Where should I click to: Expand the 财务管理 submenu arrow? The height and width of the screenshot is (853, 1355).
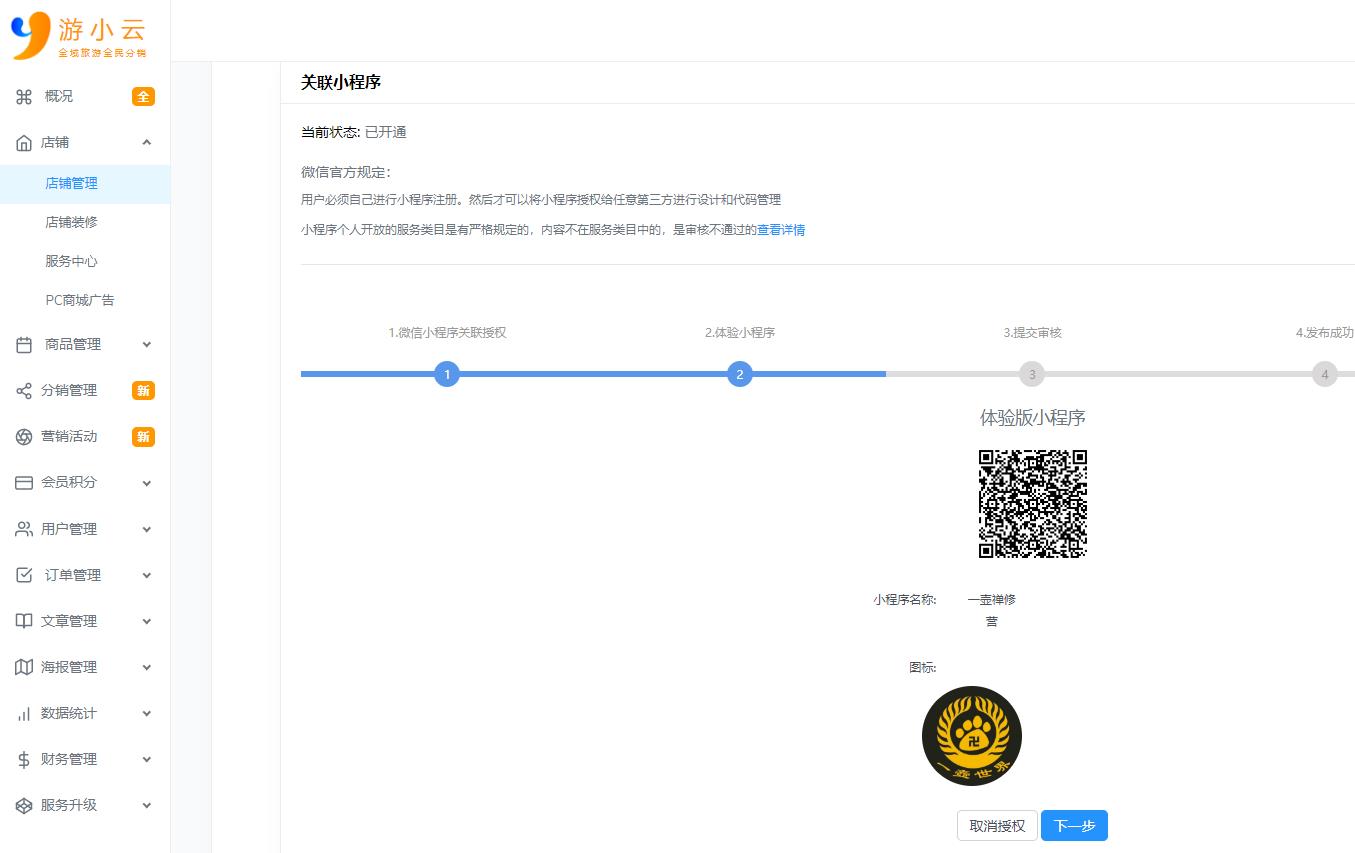[147, 759]
